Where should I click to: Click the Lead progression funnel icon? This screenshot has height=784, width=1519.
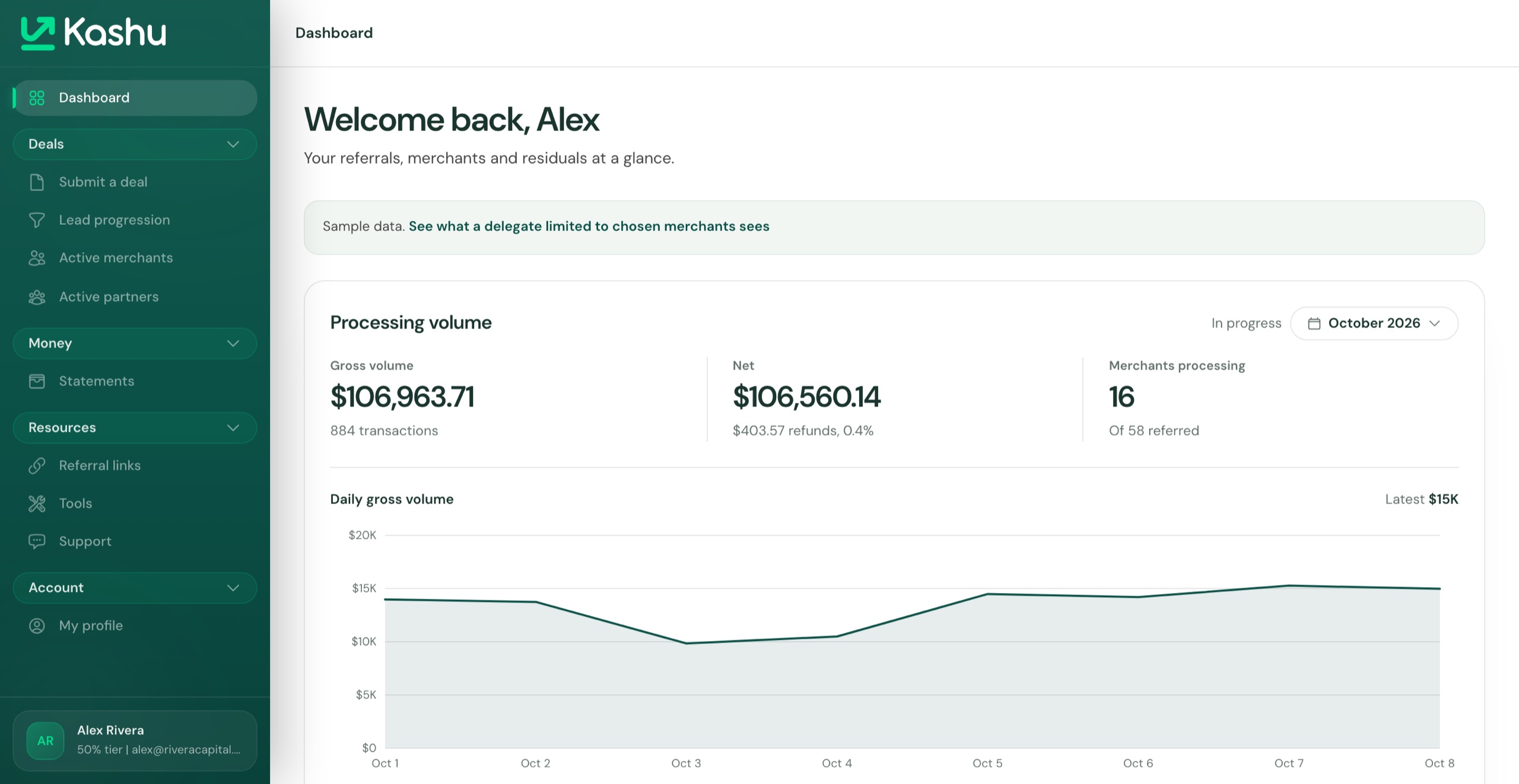click(37, 220)
